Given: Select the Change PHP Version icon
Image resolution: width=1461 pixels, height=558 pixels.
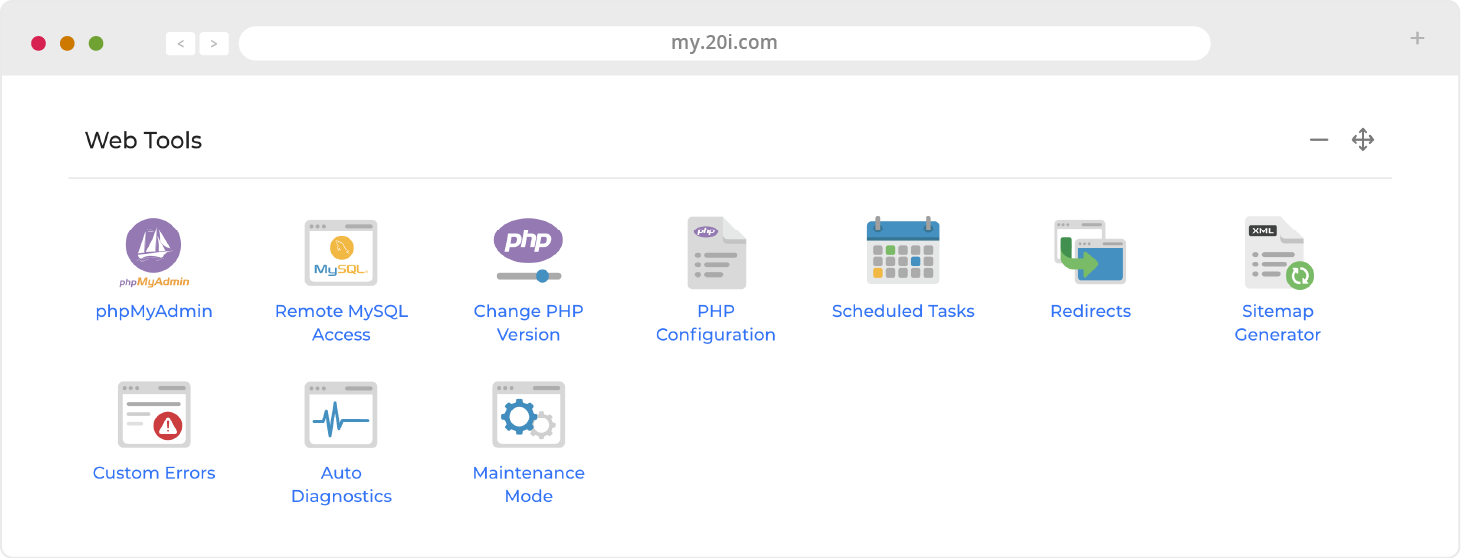Looking at the screenshot, I should click(x=528, y=251).
